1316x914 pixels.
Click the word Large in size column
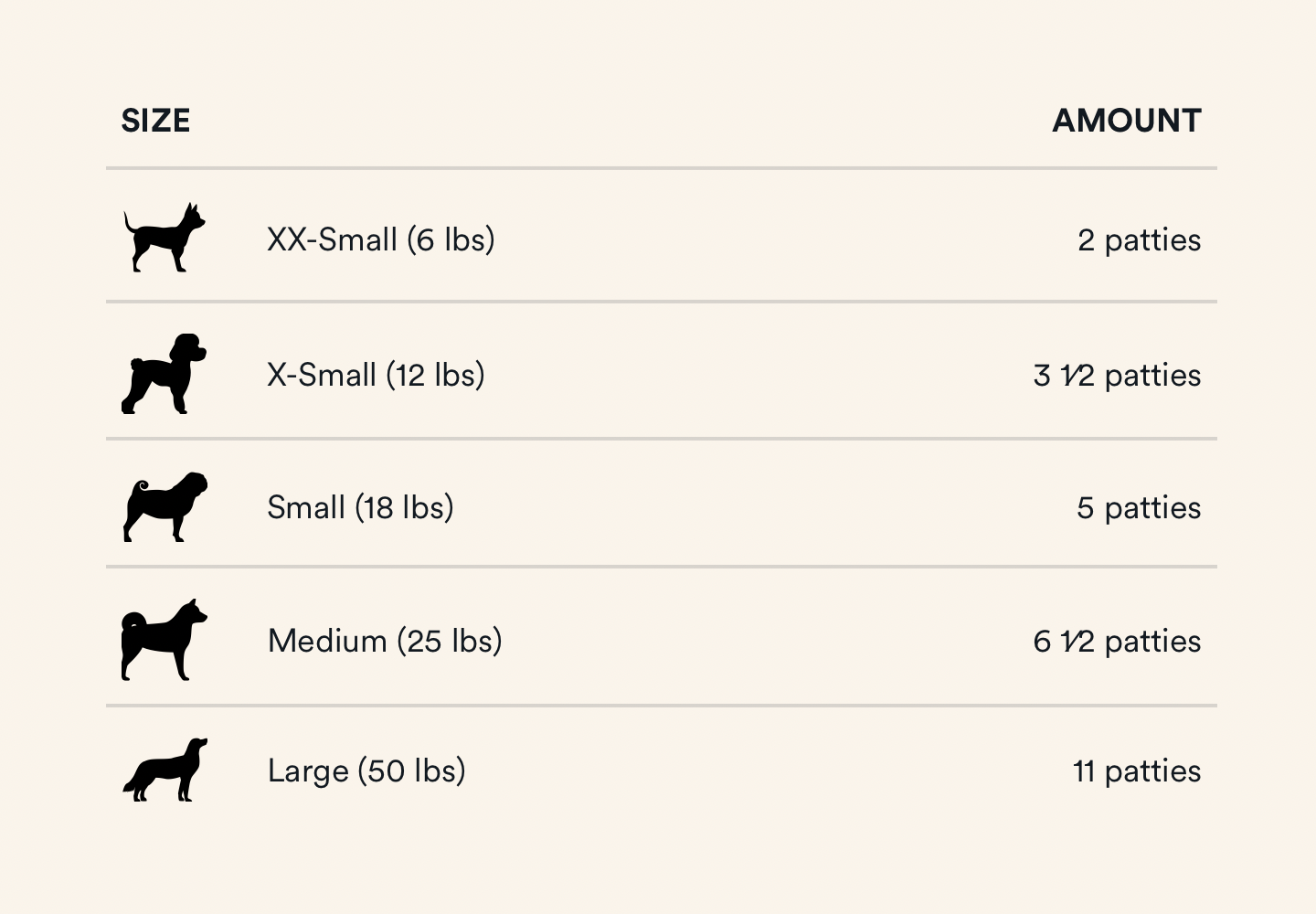308,772
